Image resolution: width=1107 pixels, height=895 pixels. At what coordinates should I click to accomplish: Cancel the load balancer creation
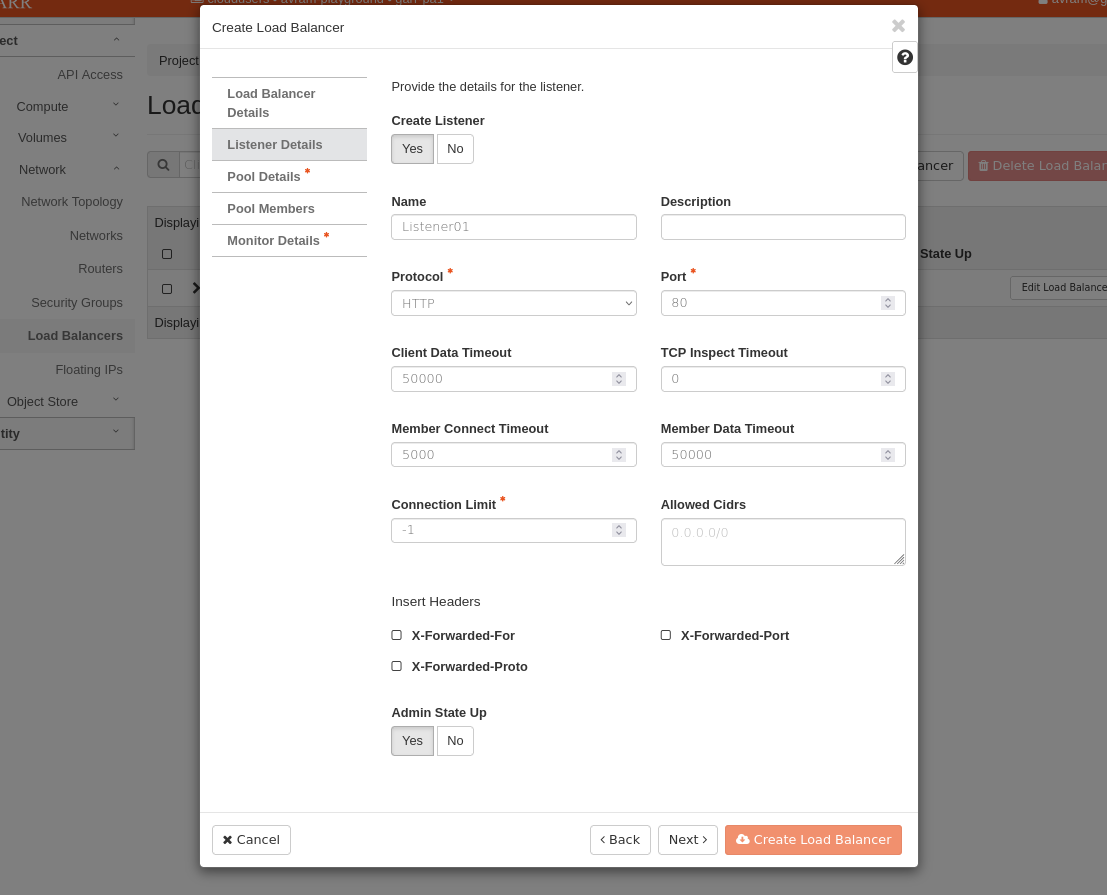[x=251, y=840]
